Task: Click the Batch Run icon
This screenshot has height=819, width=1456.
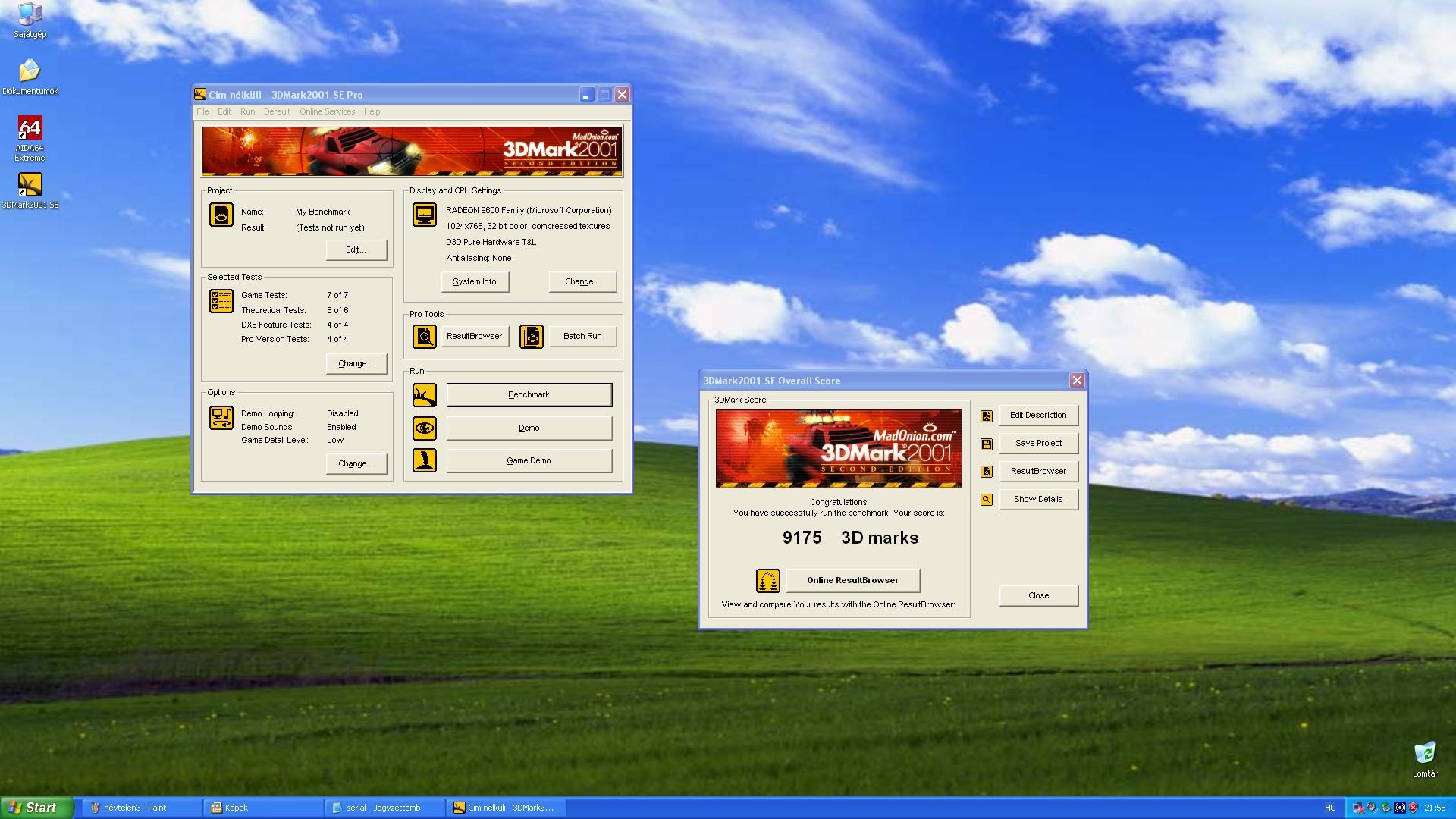Action: pyautogui.click(x=531, y=336)
